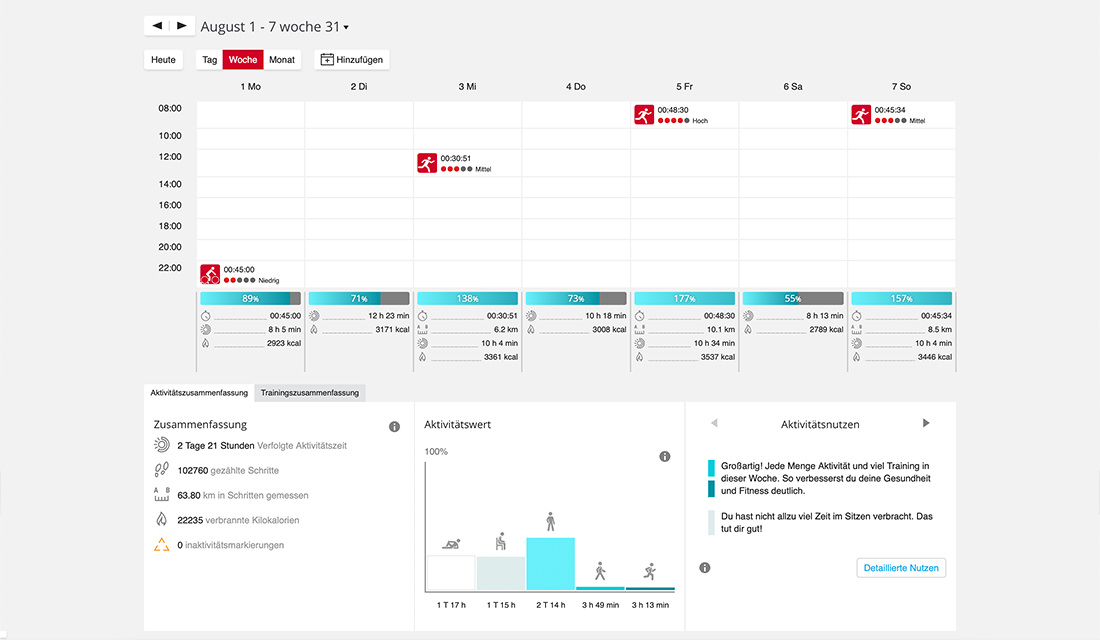This screenshot has width=1100, height=640.
Task: Open the week selector dropdown for August 1 - 7
Action: [x=274, y=27]
